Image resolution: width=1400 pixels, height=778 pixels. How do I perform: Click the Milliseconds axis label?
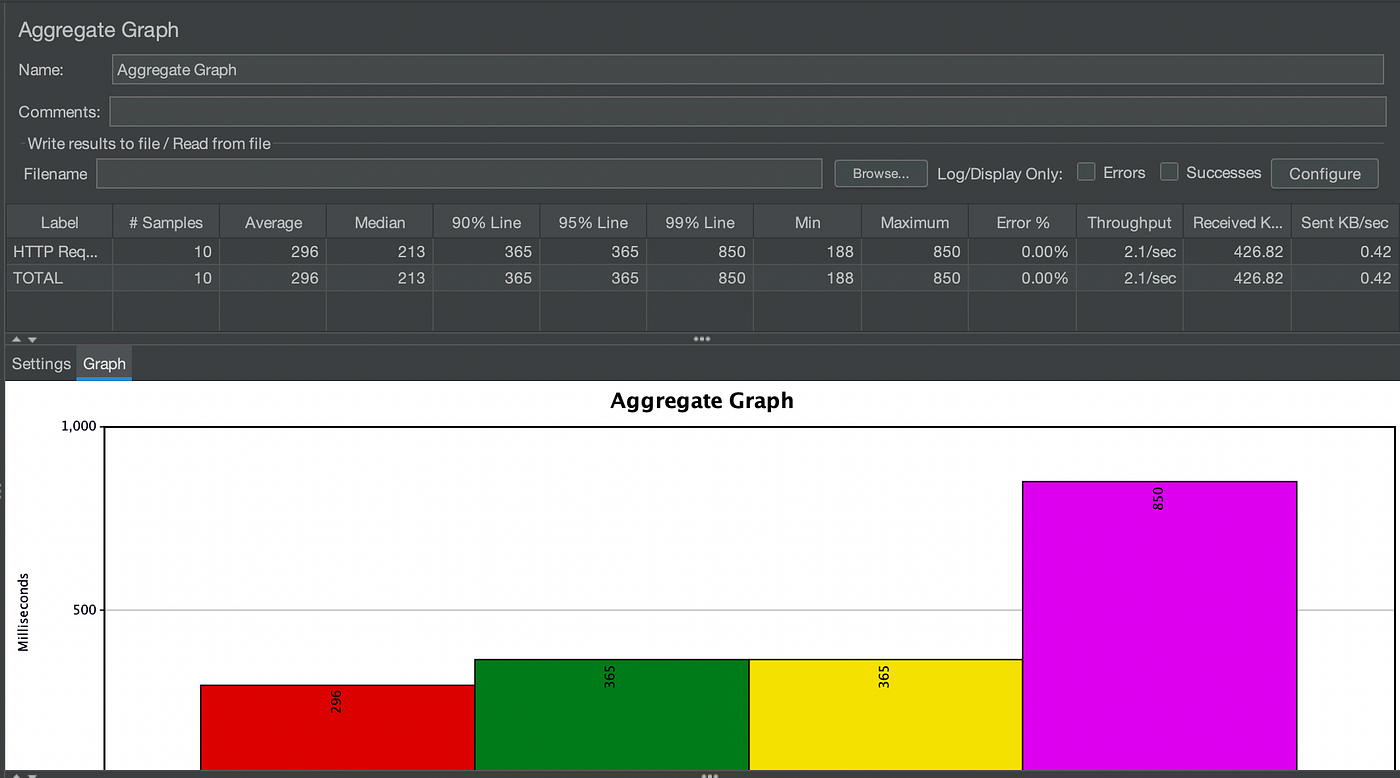[x=24, y=612]
